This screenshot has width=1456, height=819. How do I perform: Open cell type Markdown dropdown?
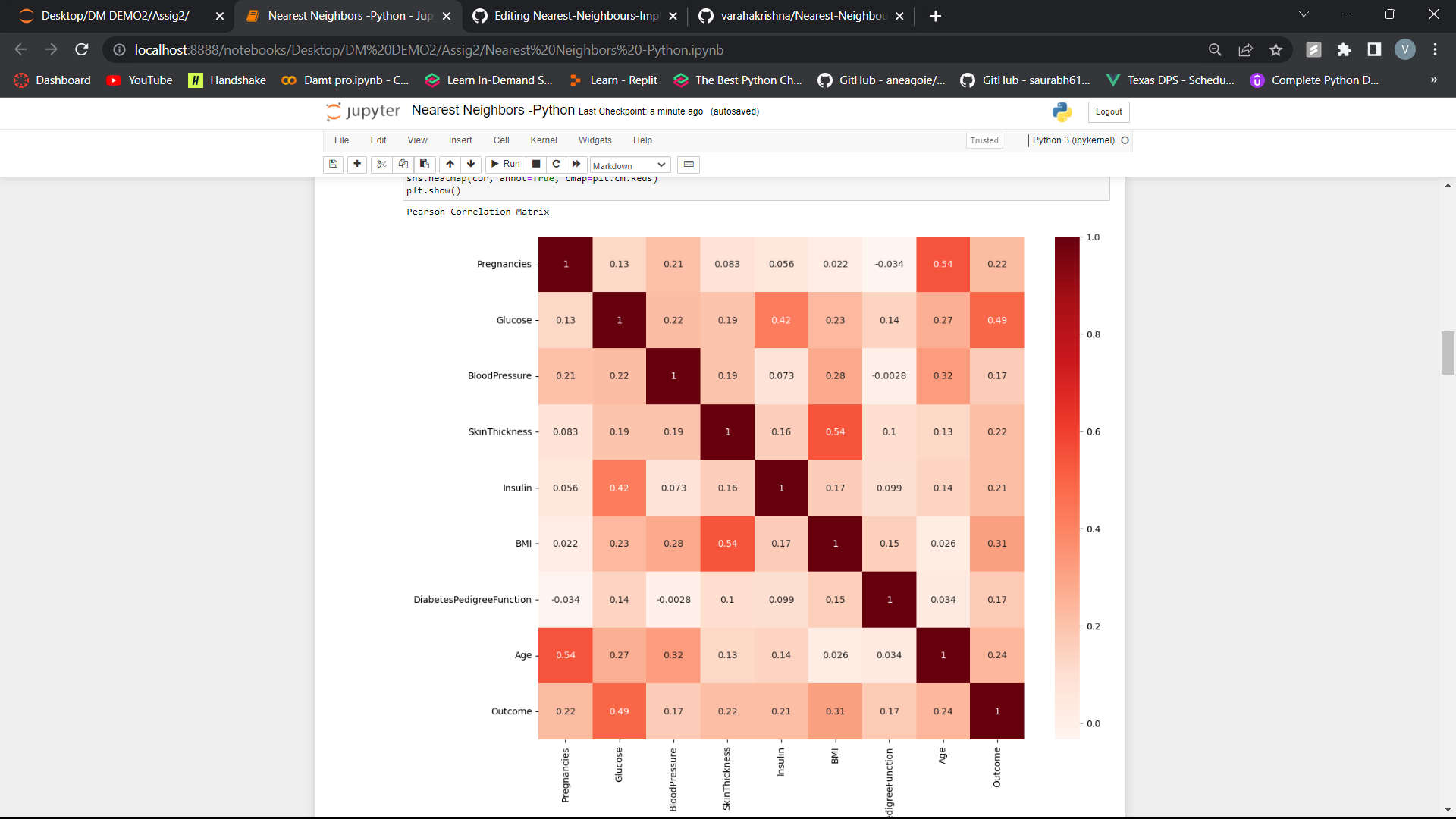tap(629, 165)
